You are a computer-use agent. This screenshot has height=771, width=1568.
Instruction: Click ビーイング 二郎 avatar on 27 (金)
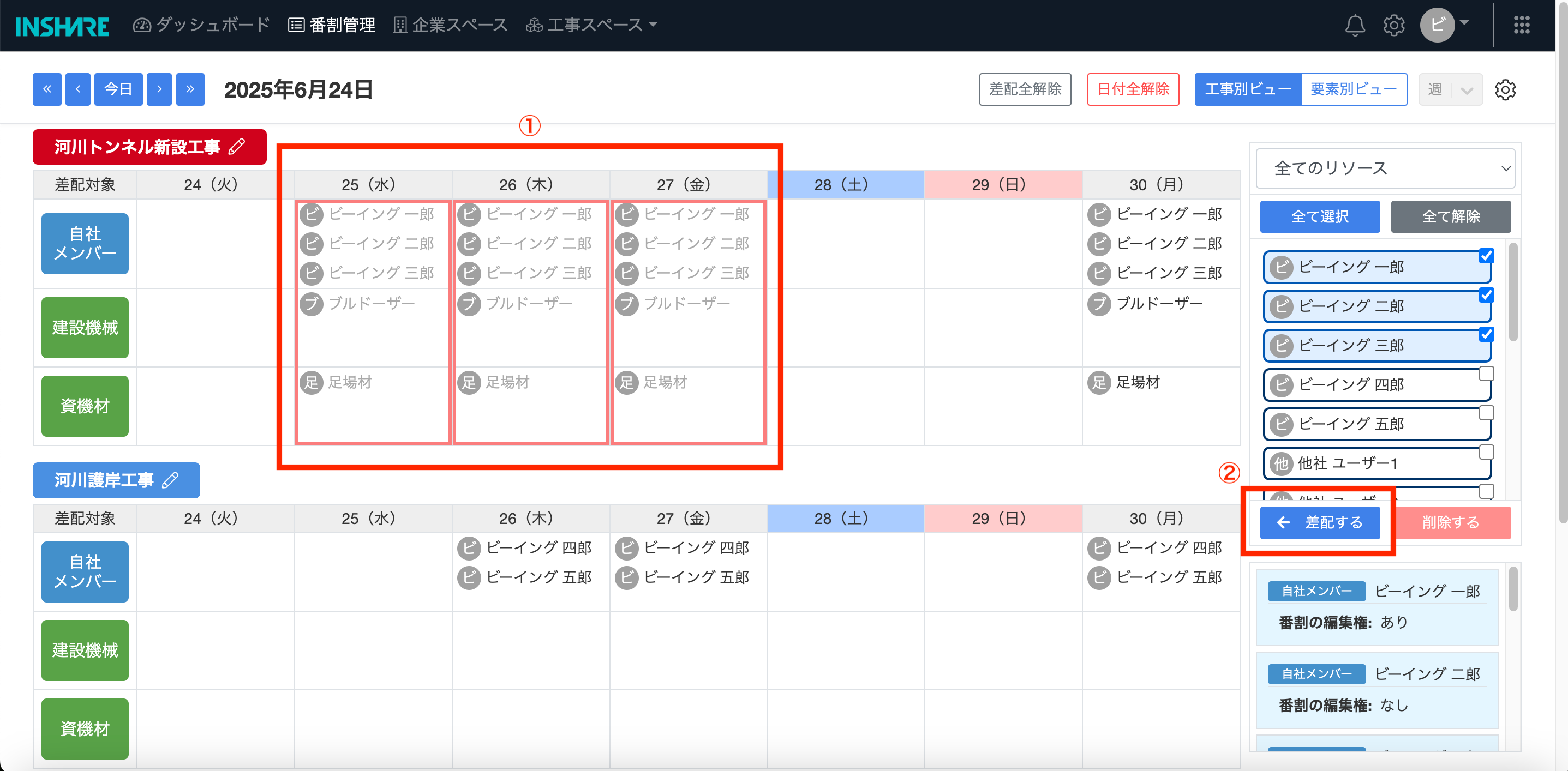coord(626,243)
